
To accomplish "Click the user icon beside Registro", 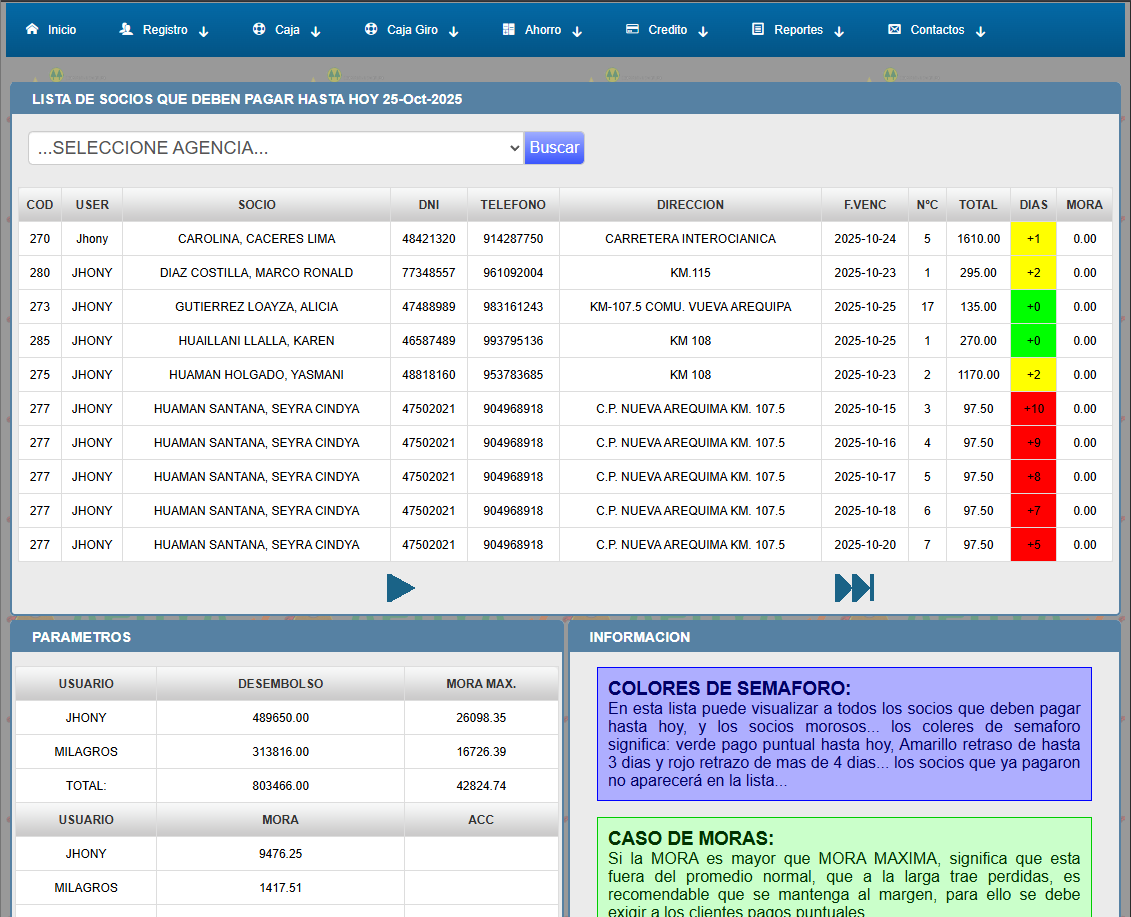I will [126, 30].
